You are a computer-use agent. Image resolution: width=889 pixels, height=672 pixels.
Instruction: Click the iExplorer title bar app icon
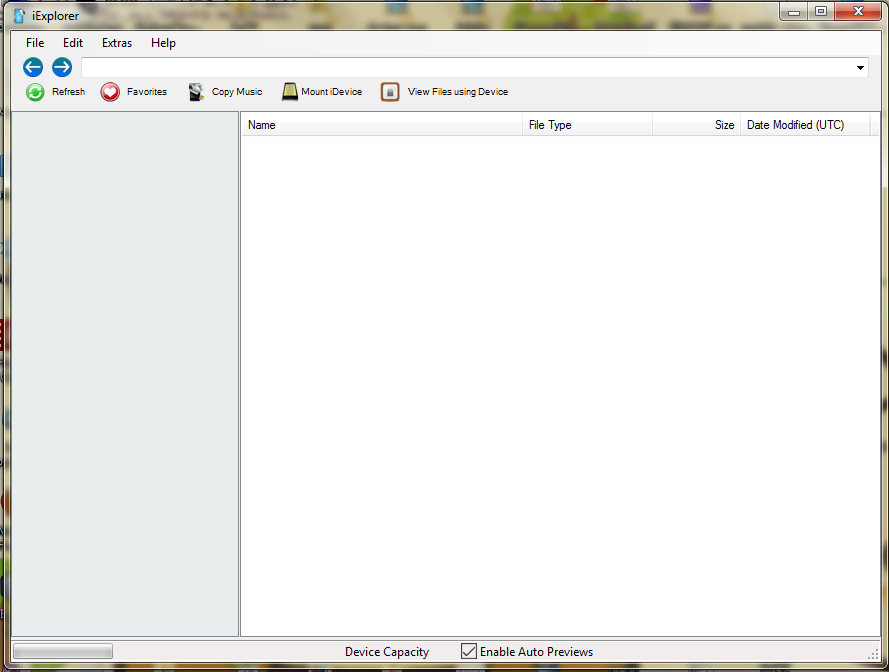(x=19, y=16)
